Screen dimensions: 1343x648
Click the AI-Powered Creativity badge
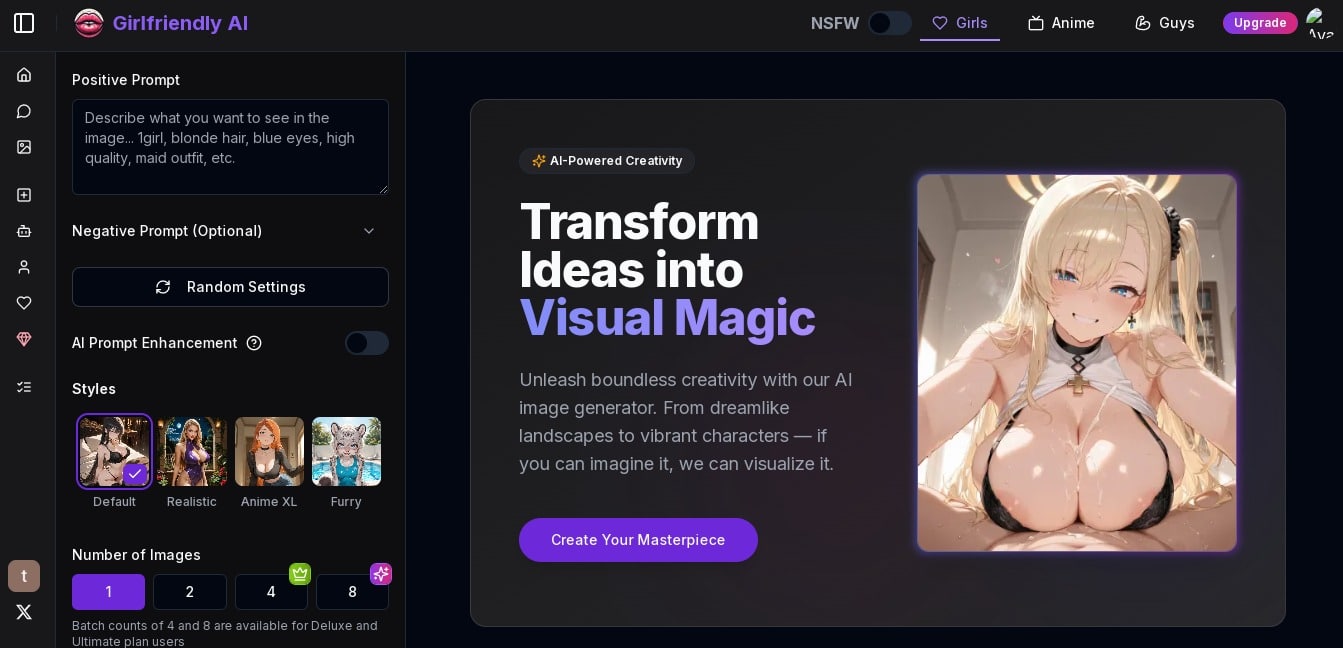607,161
